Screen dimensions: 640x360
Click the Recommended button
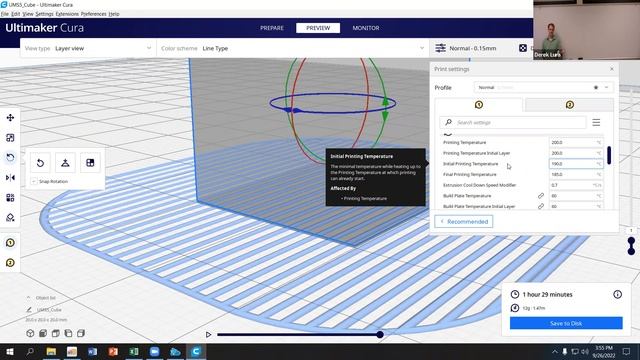pos(464,222)
